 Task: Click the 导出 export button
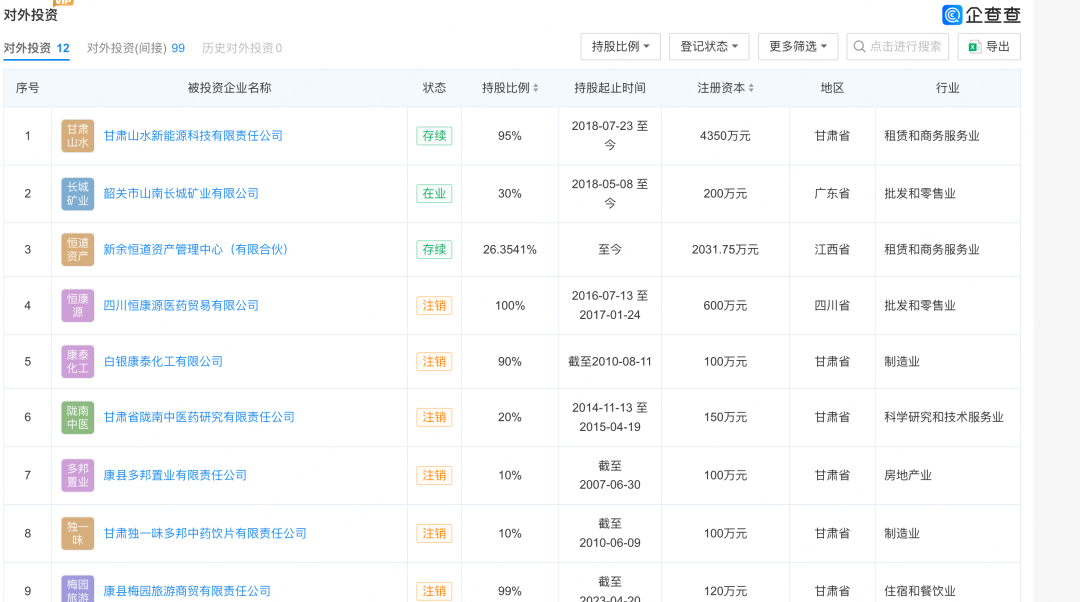(989, 46)
